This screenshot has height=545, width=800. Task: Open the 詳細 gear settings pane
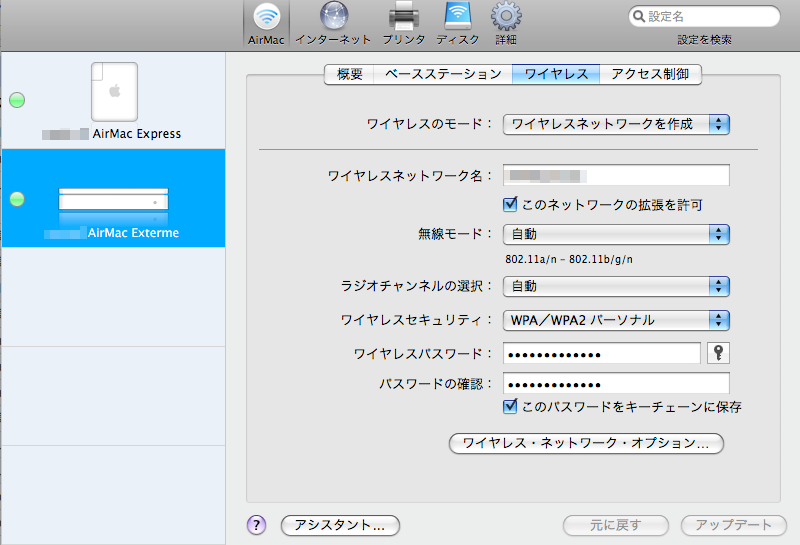[506, 23]
